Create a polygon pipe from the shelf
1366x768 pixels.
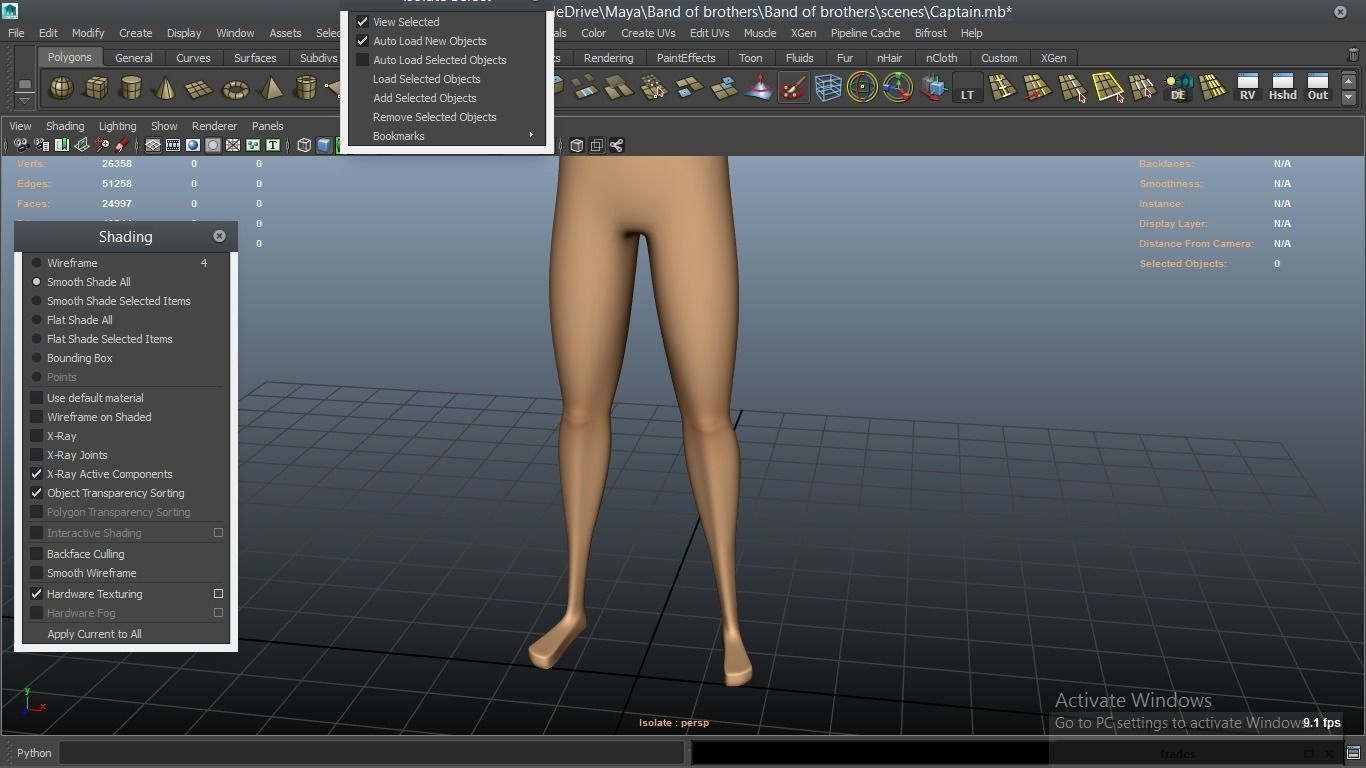coord(305,88)
